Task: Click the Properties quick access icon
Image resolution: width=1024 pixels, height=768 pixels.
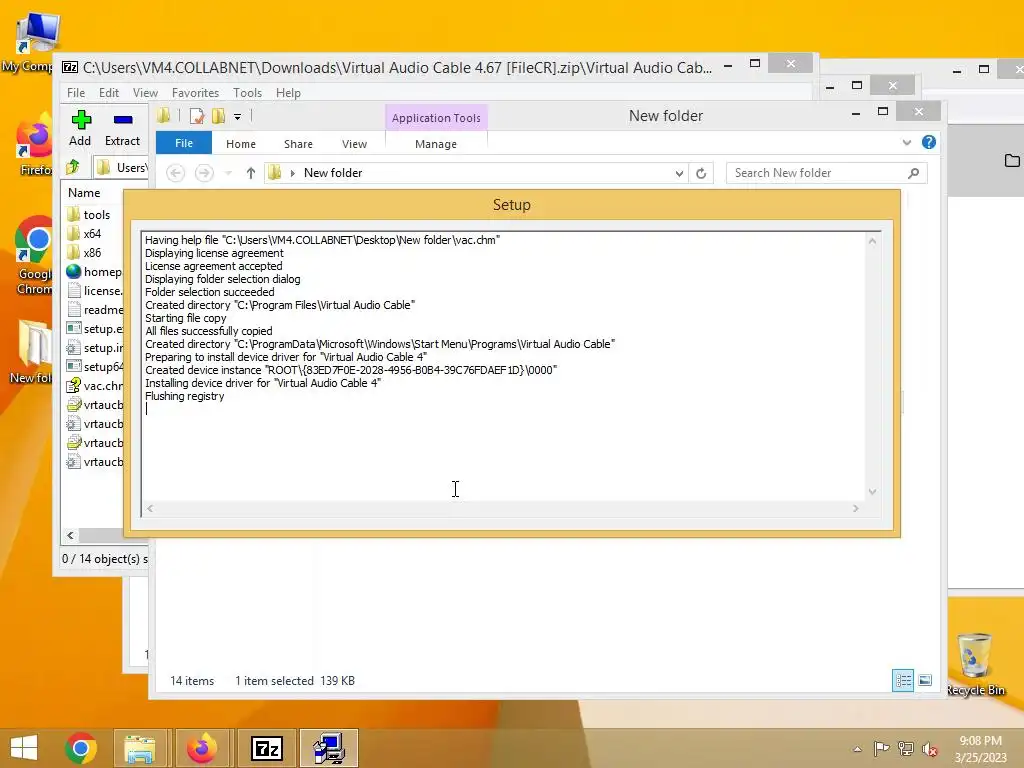Action: pos(196,116)
